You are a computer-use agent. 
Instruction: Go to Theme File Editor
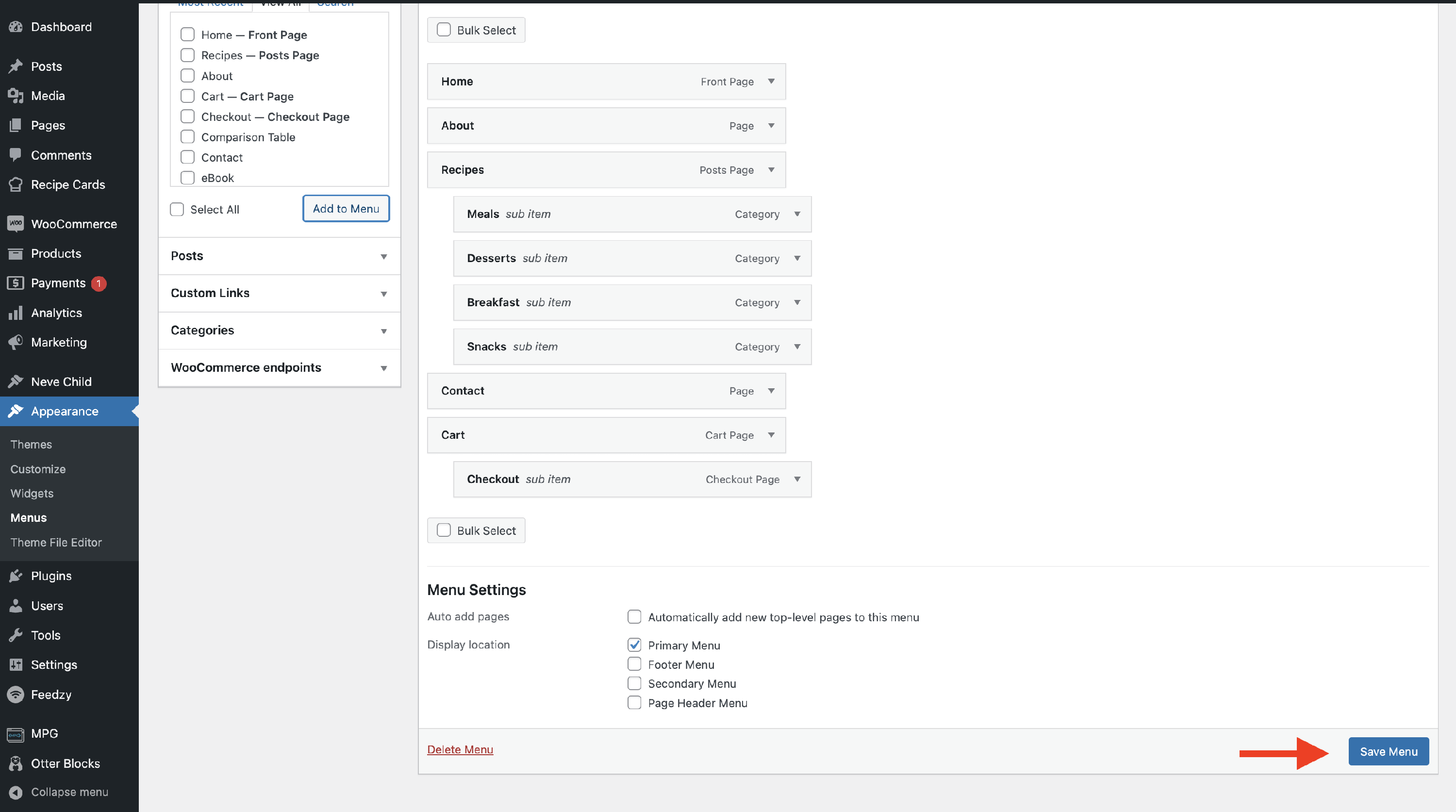coord(56,543)
